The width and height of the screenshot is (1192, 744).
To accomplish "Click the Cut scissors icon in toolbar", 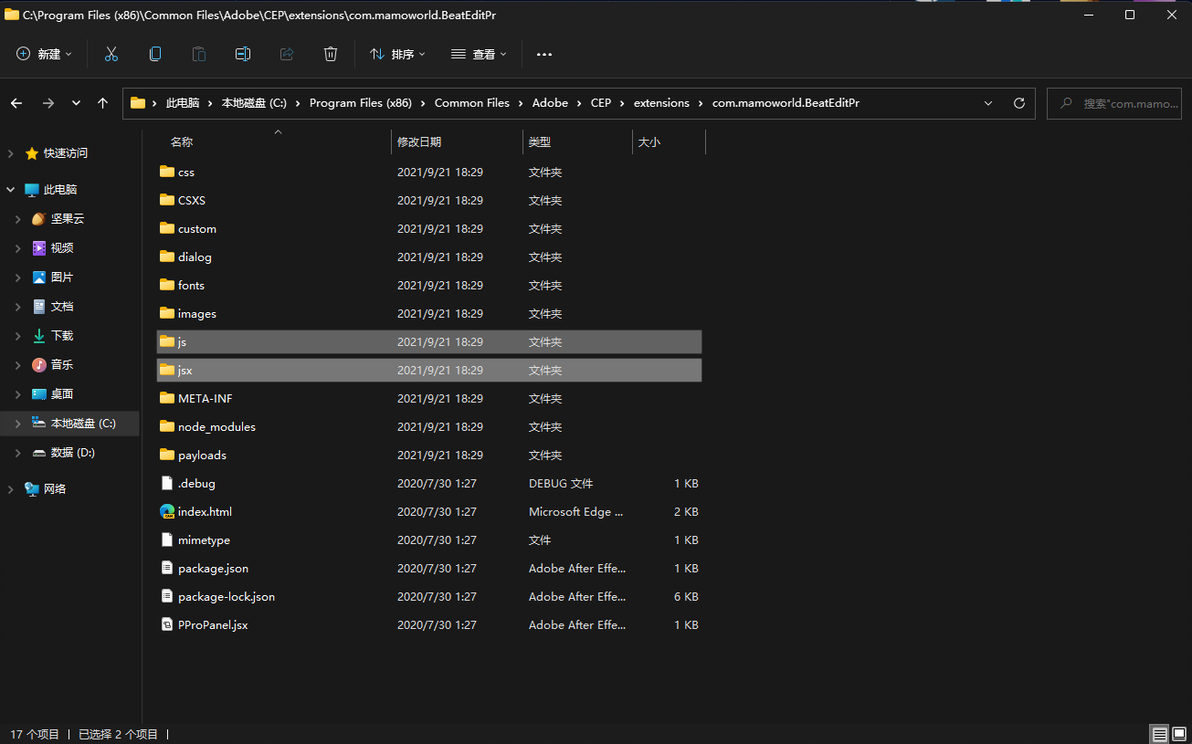I will (x=111, y=54).
